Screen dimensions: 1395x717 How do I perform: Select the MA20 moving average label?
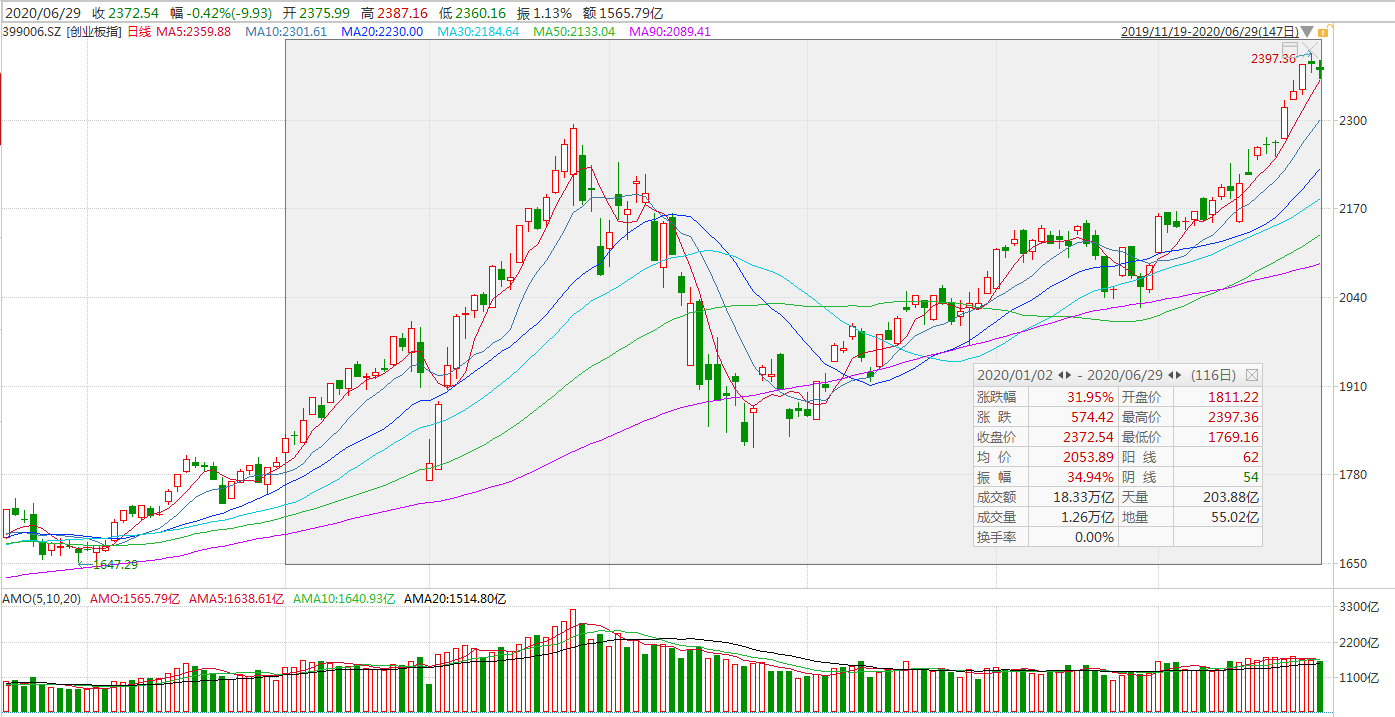382,32
